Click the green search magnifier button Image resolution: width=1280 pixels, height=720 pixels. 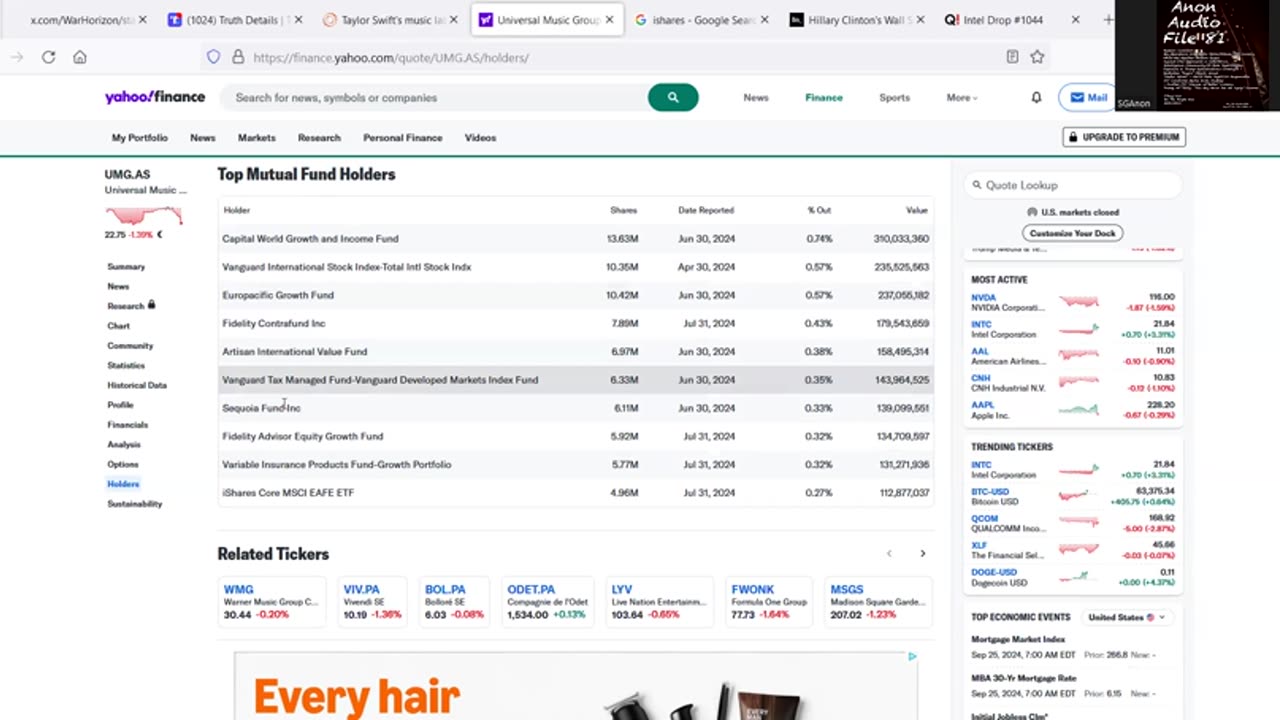tap(673, 97)
